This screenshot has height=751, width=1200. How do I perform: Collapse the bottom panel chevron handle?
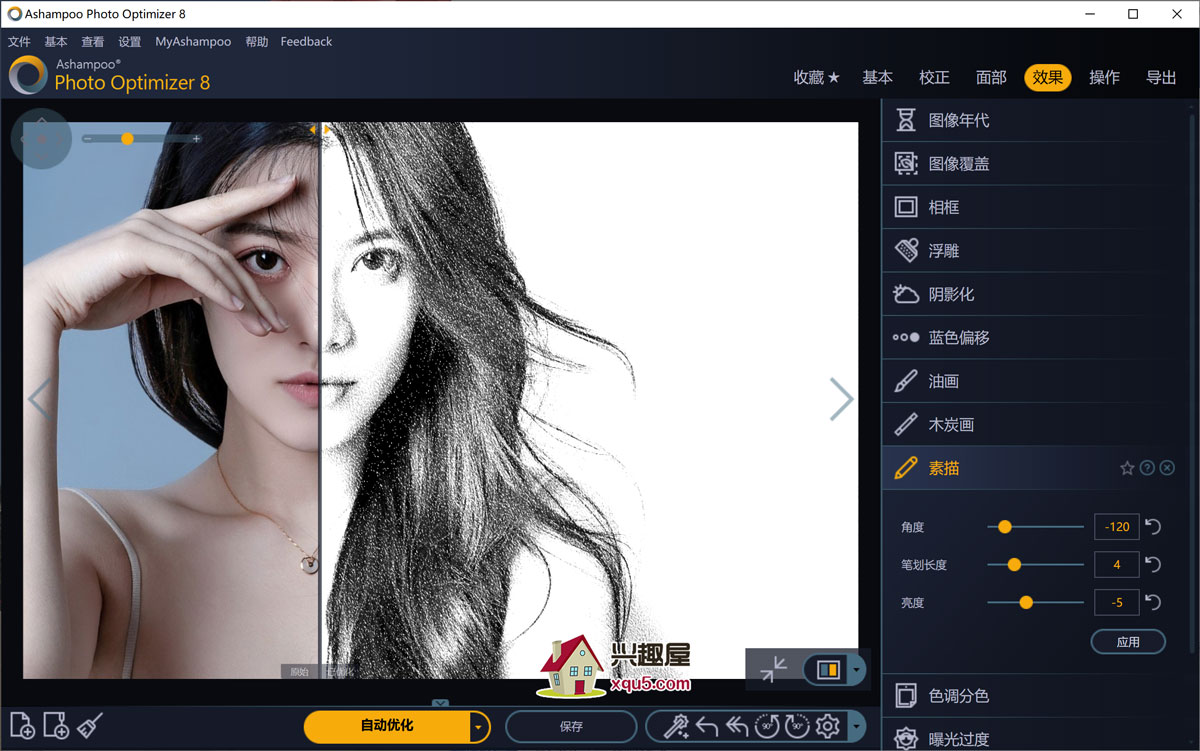point(440,704)
